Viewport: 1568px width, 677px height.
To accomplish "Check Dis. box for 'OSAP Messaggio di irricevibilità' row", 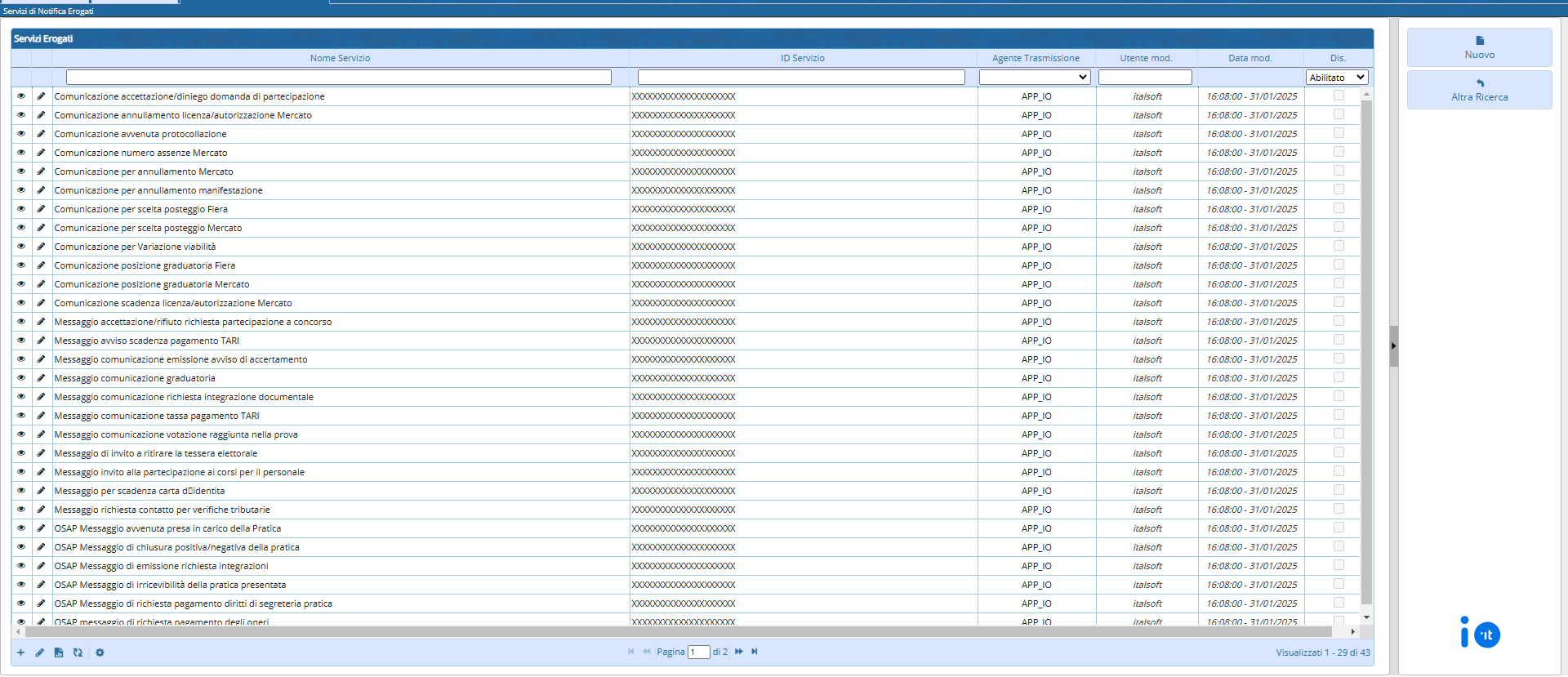I will 1339,584.
